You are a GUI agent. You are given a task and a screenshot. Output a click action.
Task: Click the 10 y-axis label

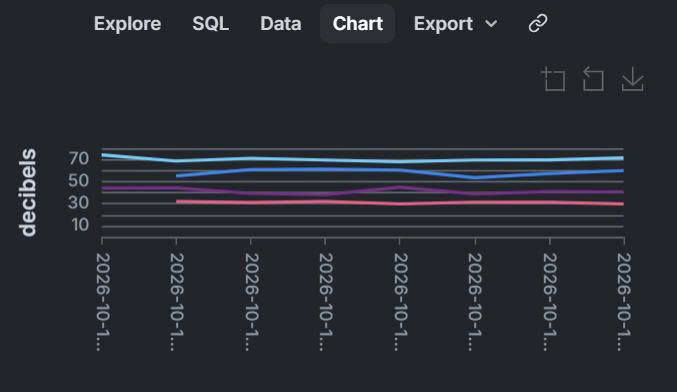pyautogui.click(x=80, y=224)
